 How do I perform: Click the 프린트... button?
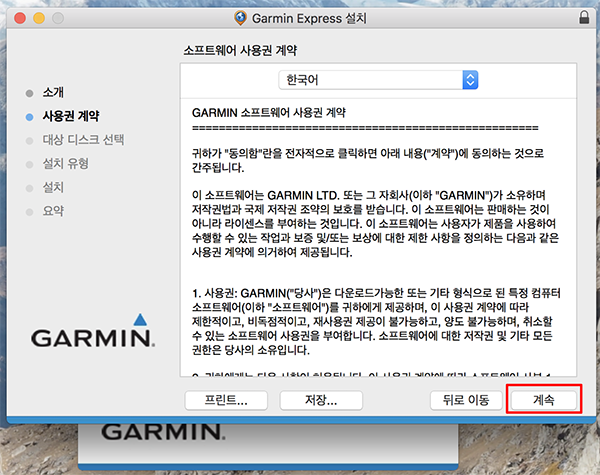coord(226,400)
